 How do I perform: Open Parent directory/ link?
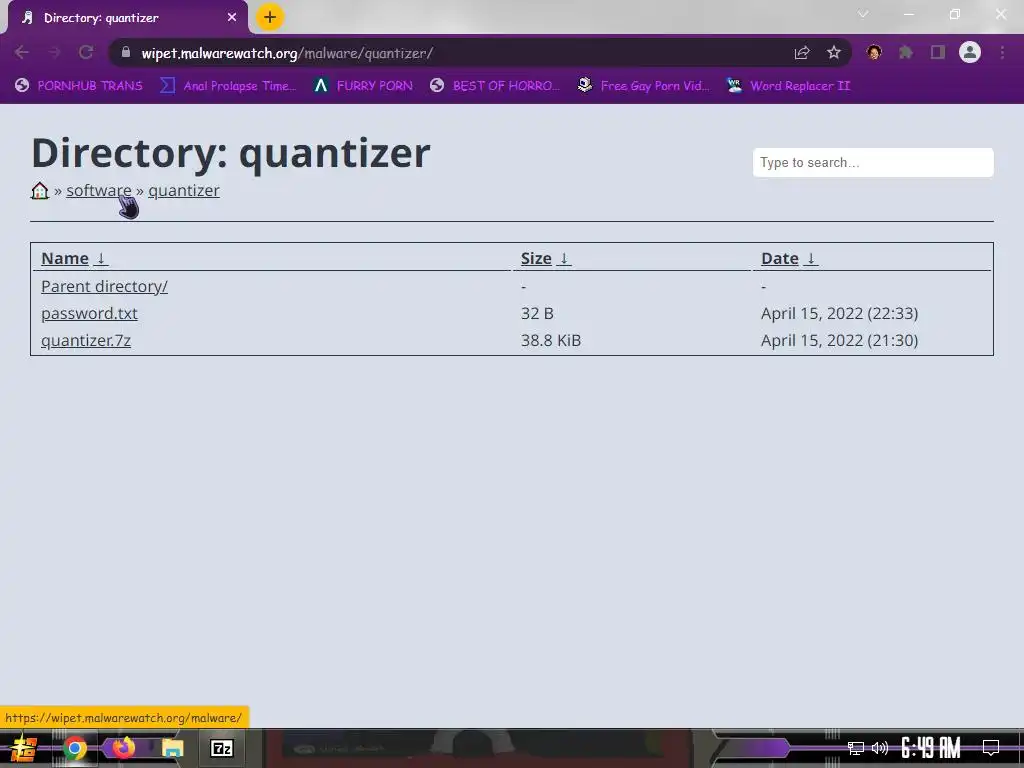coord(104,287)
